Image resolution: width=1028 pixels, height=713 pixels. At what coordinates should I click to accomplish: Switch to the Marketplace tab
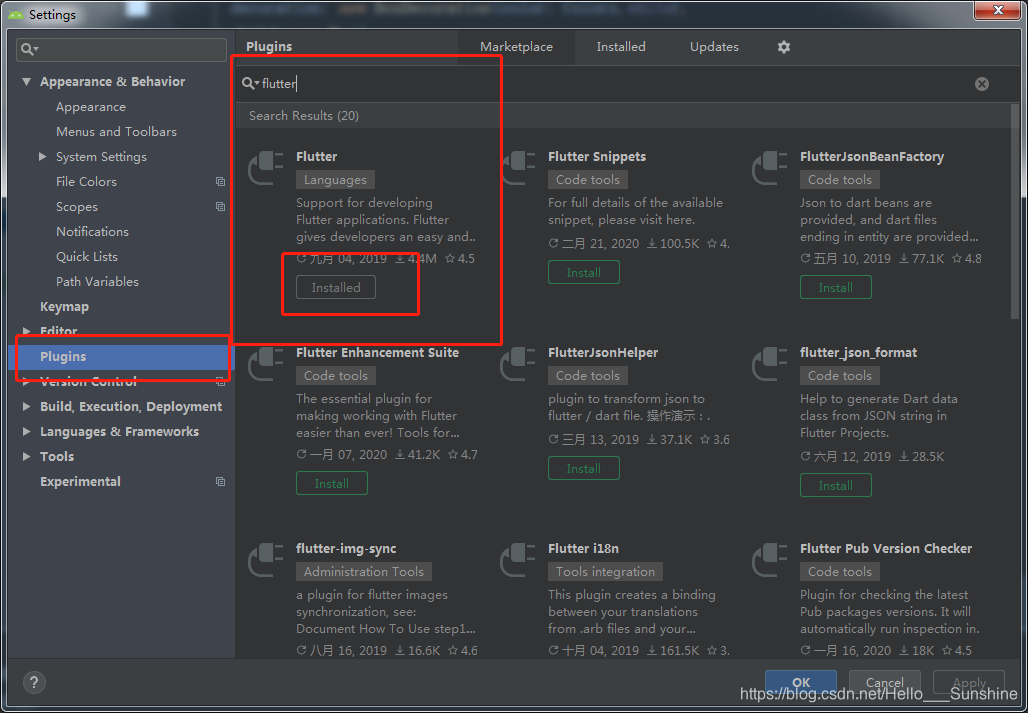516,47
